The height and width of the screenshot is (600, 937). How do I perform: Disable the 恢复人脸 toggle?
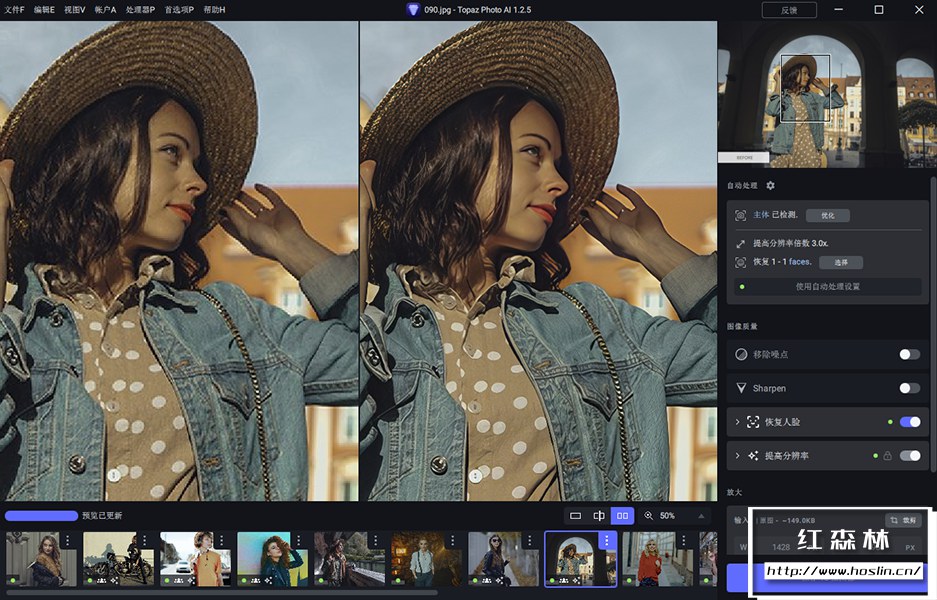coord(909,422)
